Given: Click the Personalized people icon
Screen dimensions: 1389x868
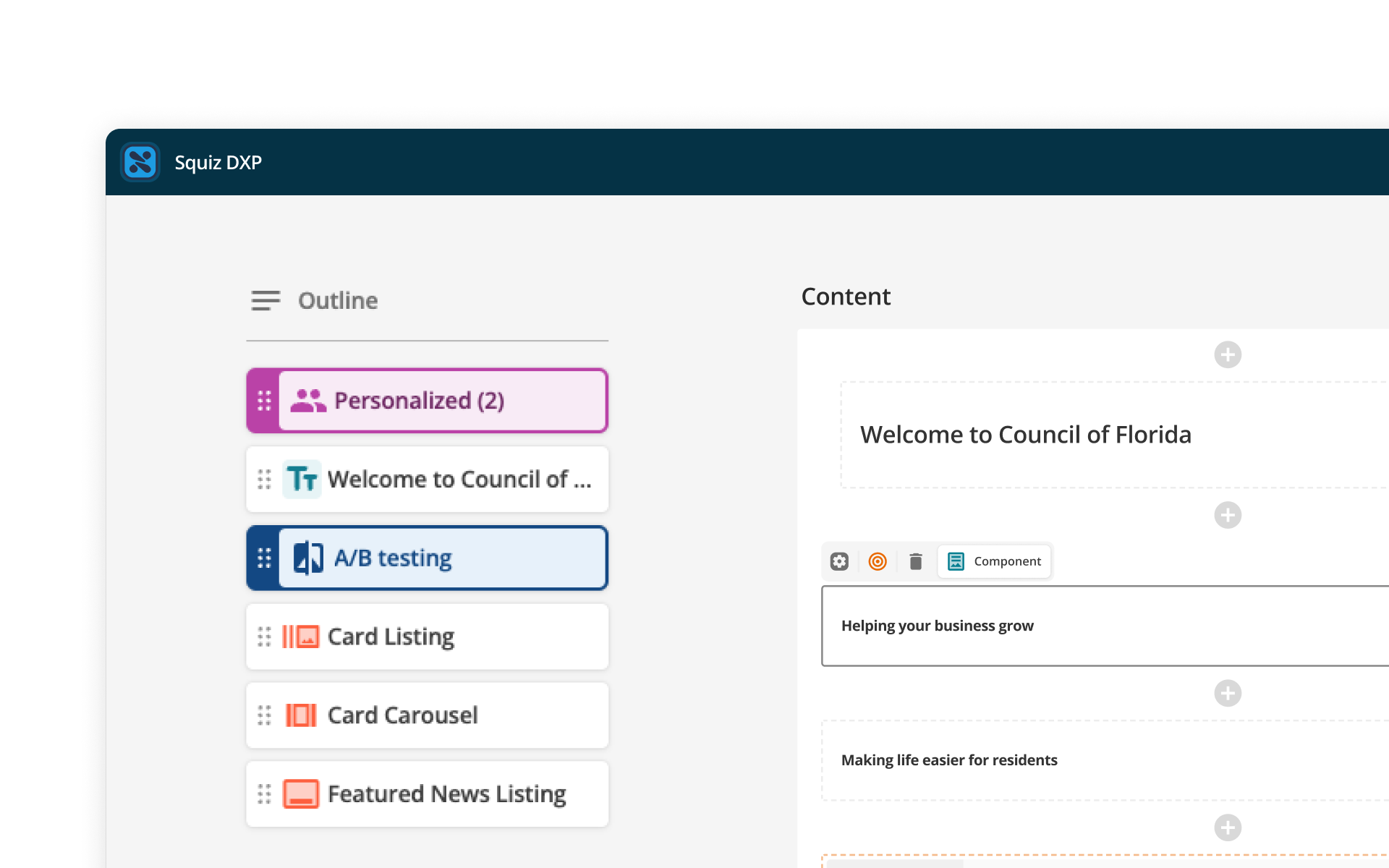Looking at the screenshot, I should coord(308,401).
